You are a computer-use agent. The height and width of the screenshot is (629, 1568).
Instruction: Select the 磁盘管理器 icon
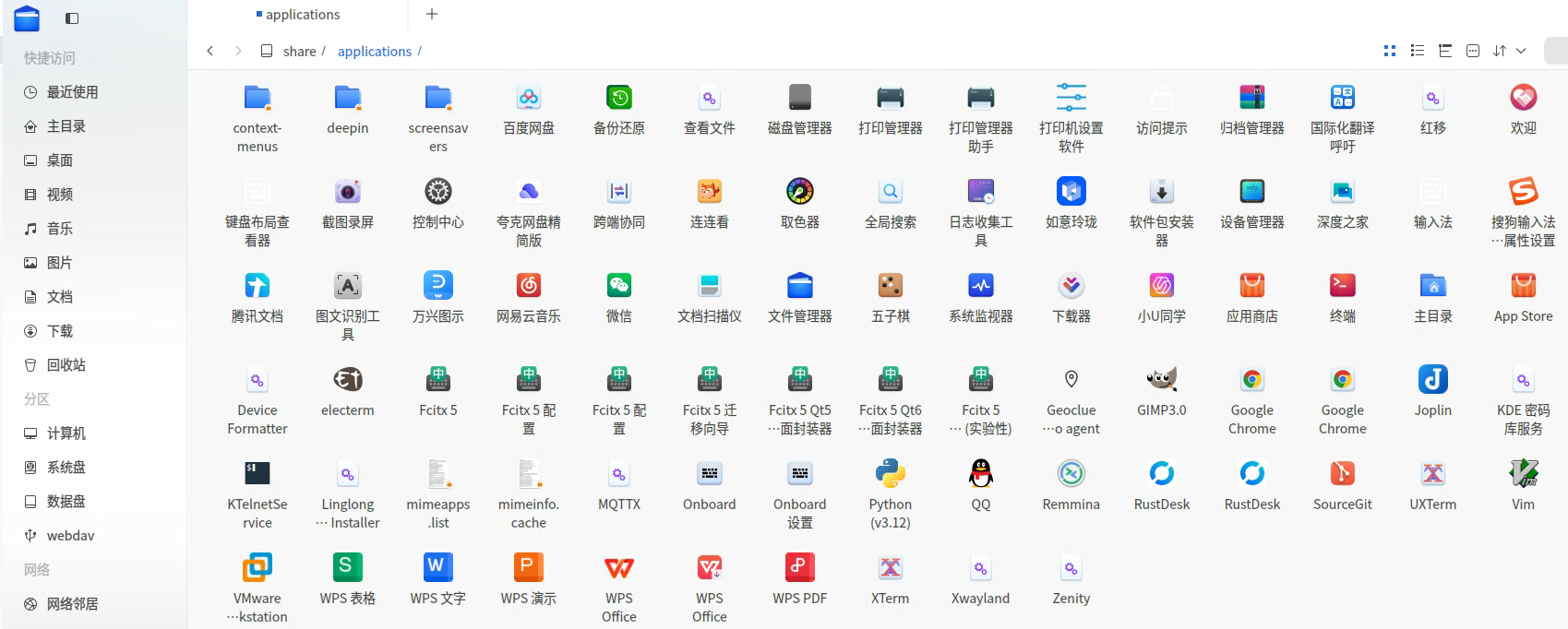pos(800,98)
